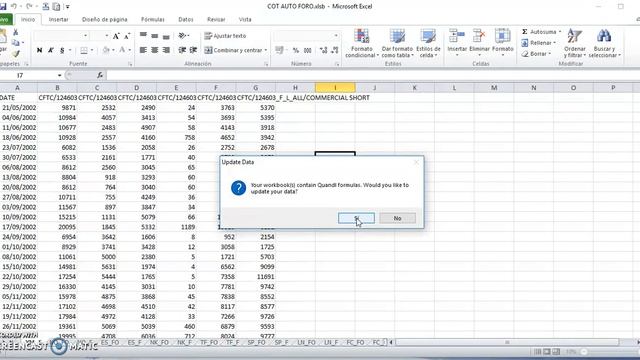Image resolution: width=640 pixels, height=360 pixels.
Task: Apply the fill color bucket
Action: tap(106, 50)
